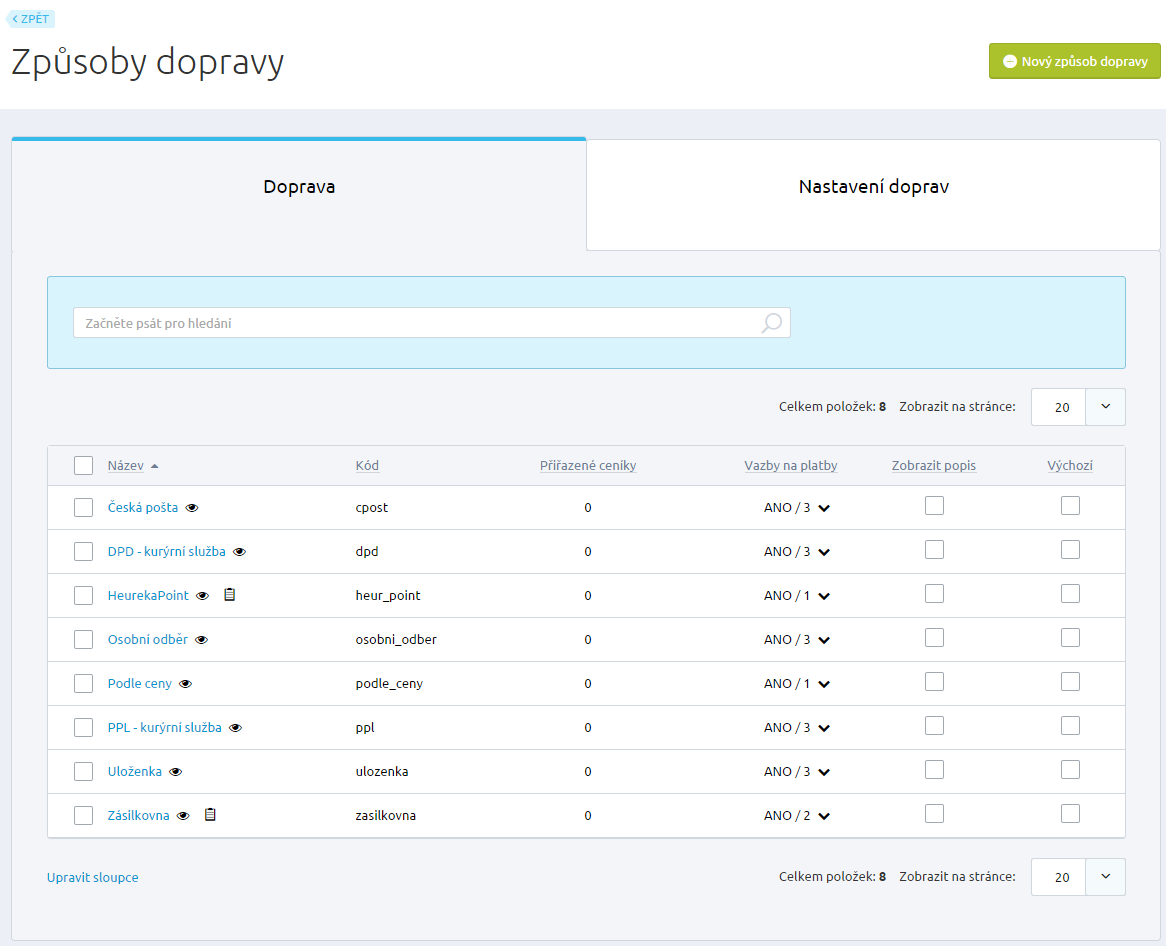Open the Uloženka shipping method link
Screen dimensions: 1166x946
click(135, 771)
